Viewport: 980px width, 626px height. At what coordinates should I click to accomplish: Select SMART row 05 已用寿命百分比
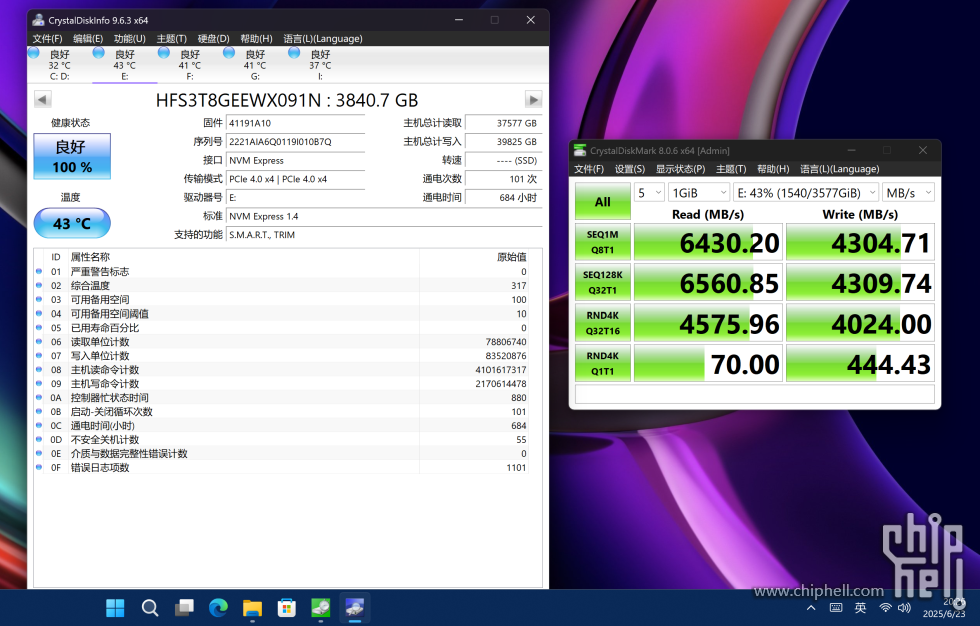pyautogui.click(x=281, y=328)
